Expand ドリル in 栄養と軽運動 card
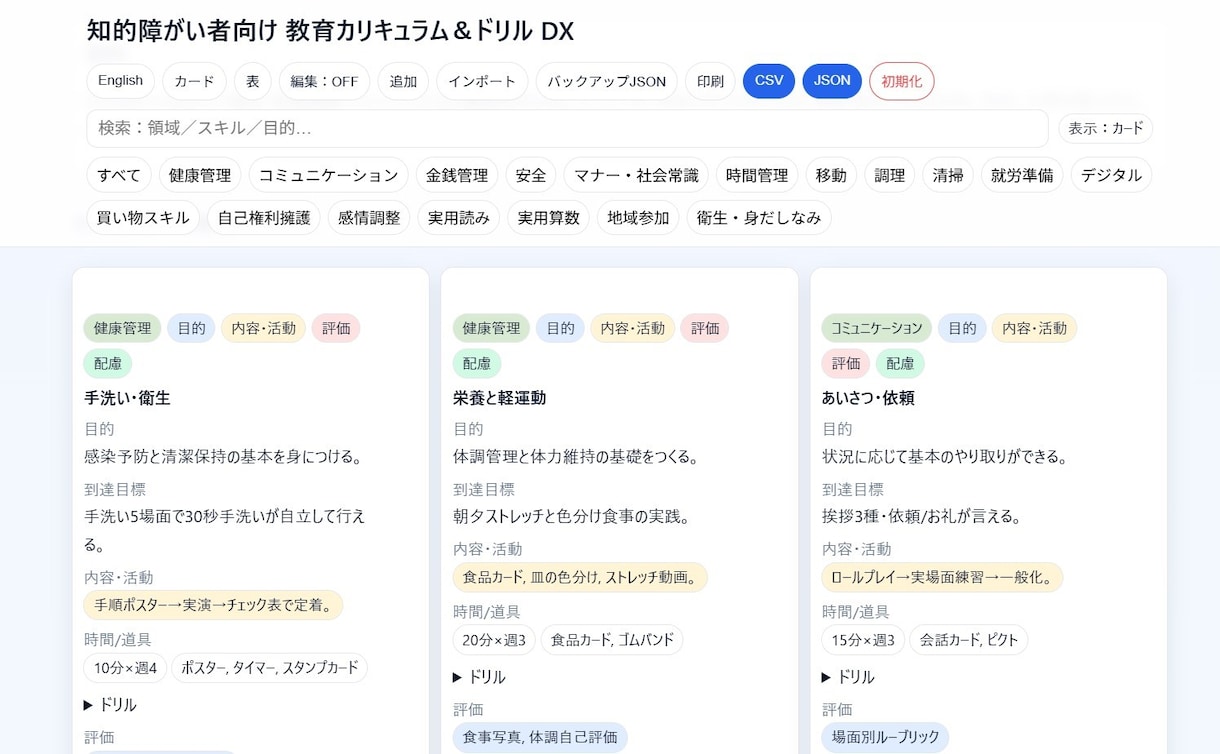This screenshot has width=1220, height=754. pos(479,677)
